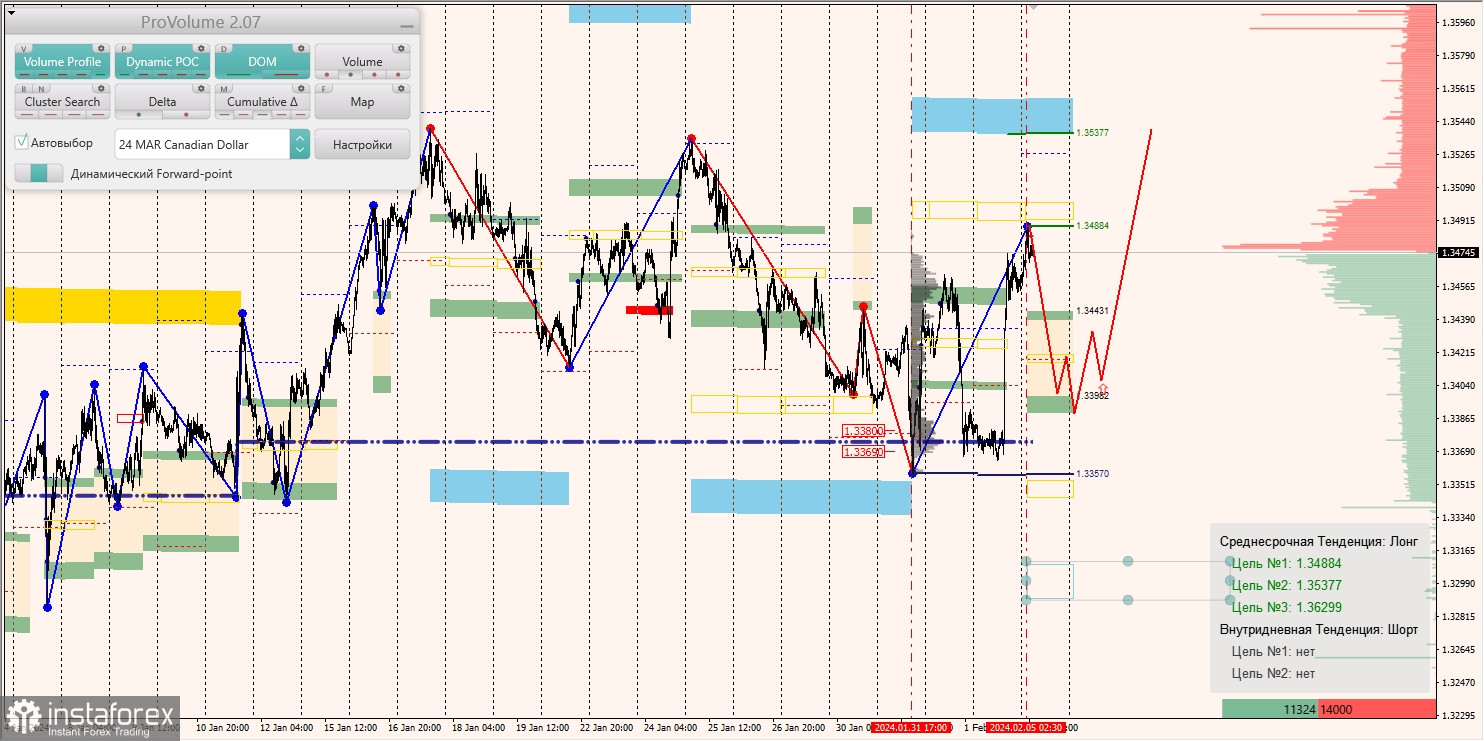Select the 2024.01.31 17:00 date marker
Viewport: 1484px width, 741px height.
(911, 727)
